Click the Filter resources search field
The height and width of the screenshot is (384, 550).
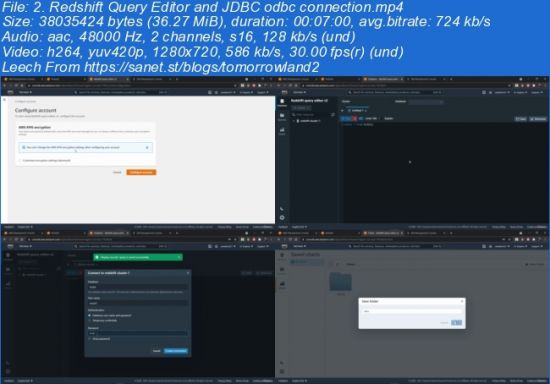click(x=310, y=114)
